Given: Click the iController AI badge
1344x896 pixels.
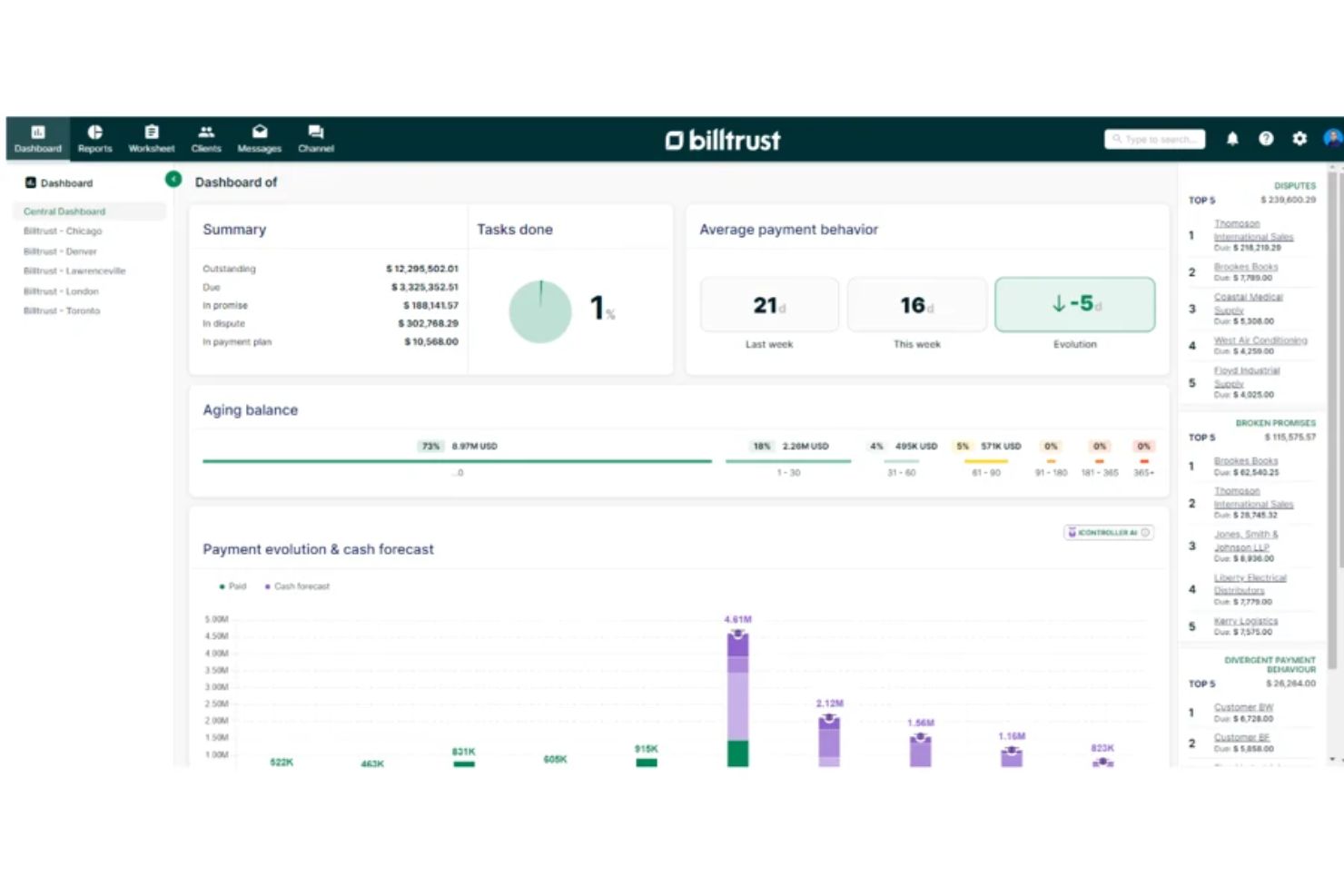Looking at the screenshot, I should 1109,533.
